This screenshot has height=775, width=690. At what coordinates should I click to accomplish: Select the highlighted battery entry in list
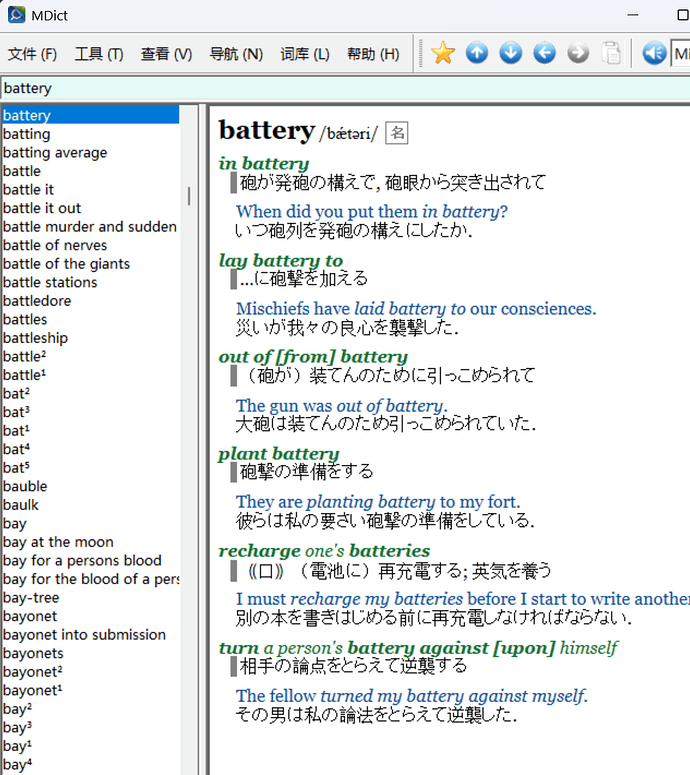[90, 115]
